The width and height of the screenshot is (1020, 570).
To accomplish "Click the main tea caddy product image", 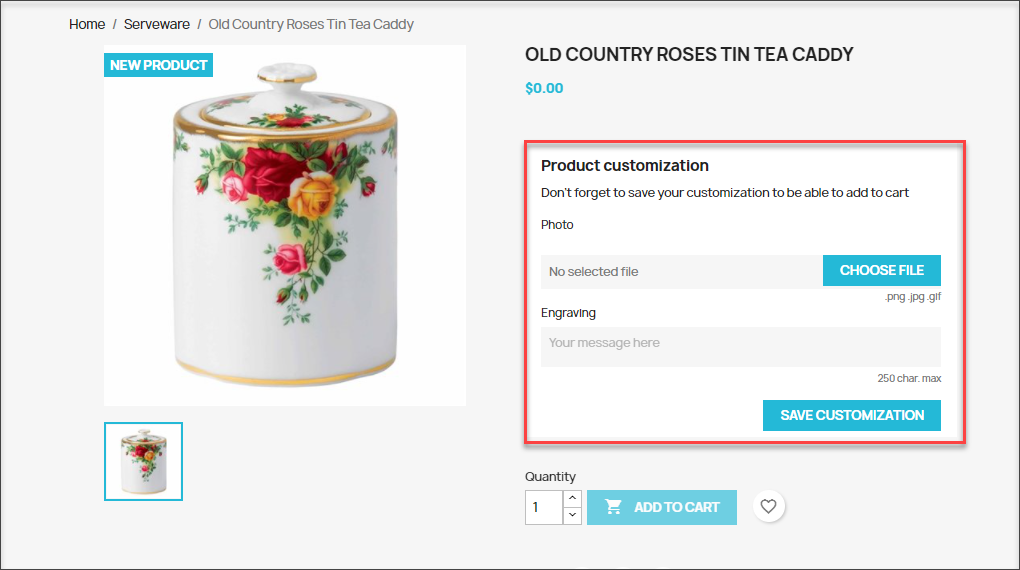I will (285, 225).
